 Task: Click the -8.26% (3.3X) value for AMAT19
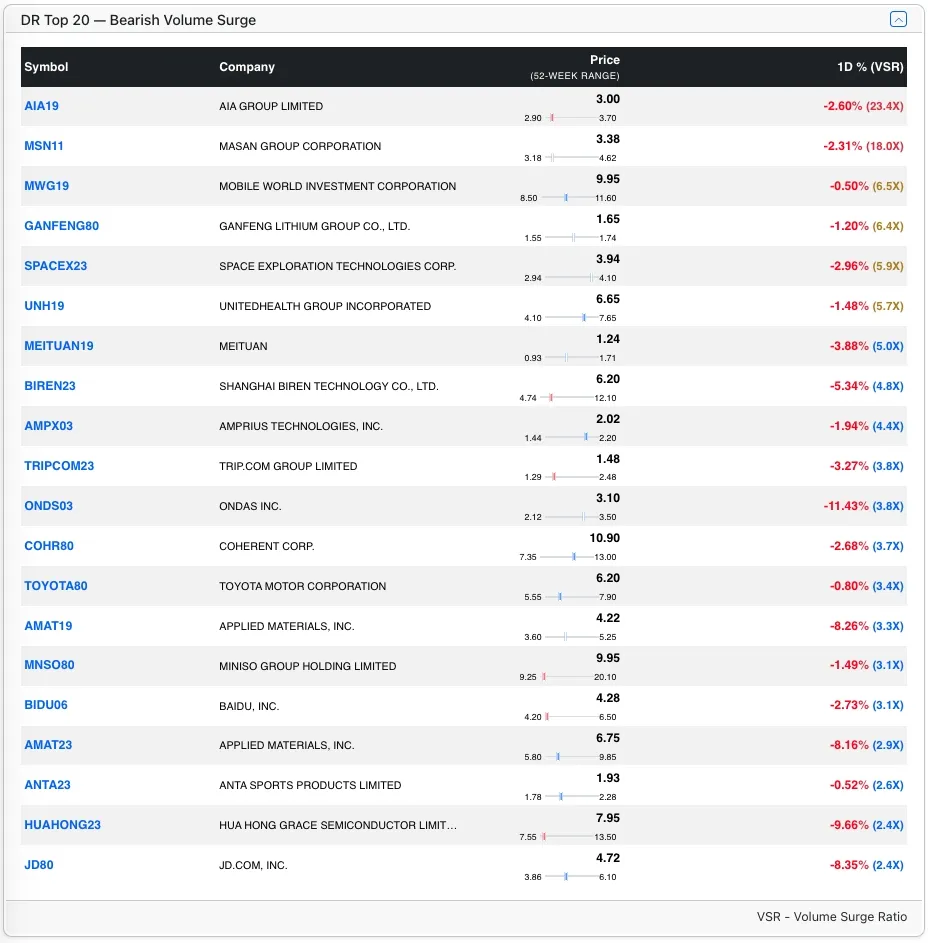[867, 625]
